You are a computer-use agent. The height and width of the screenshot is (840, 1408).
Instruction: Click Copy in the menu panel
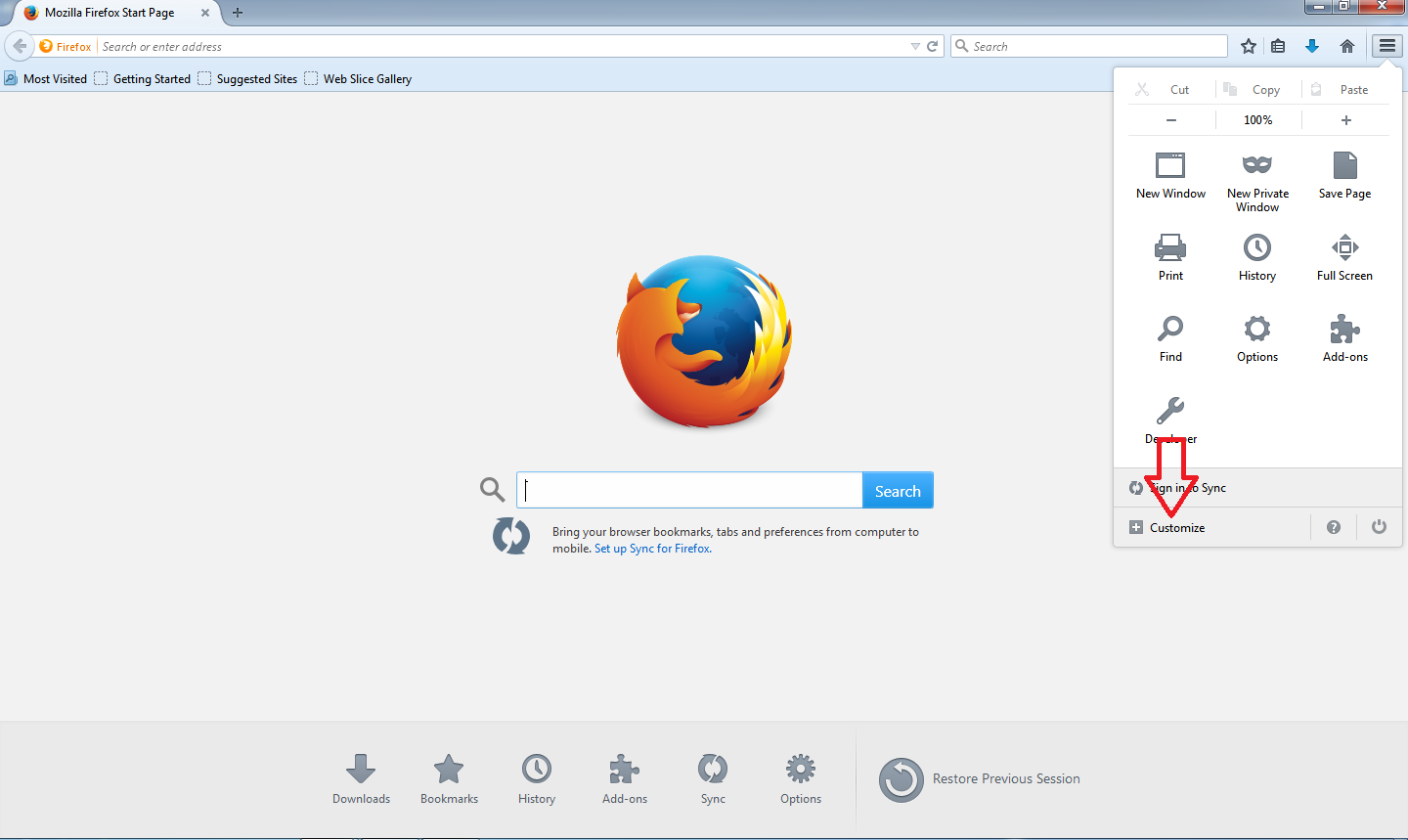[1254, 89]
